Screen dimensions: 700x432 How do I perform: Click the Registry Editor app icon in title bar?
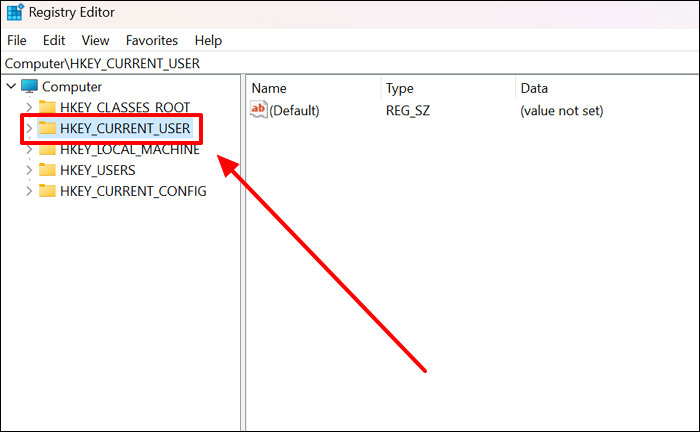tap(14, 13)
